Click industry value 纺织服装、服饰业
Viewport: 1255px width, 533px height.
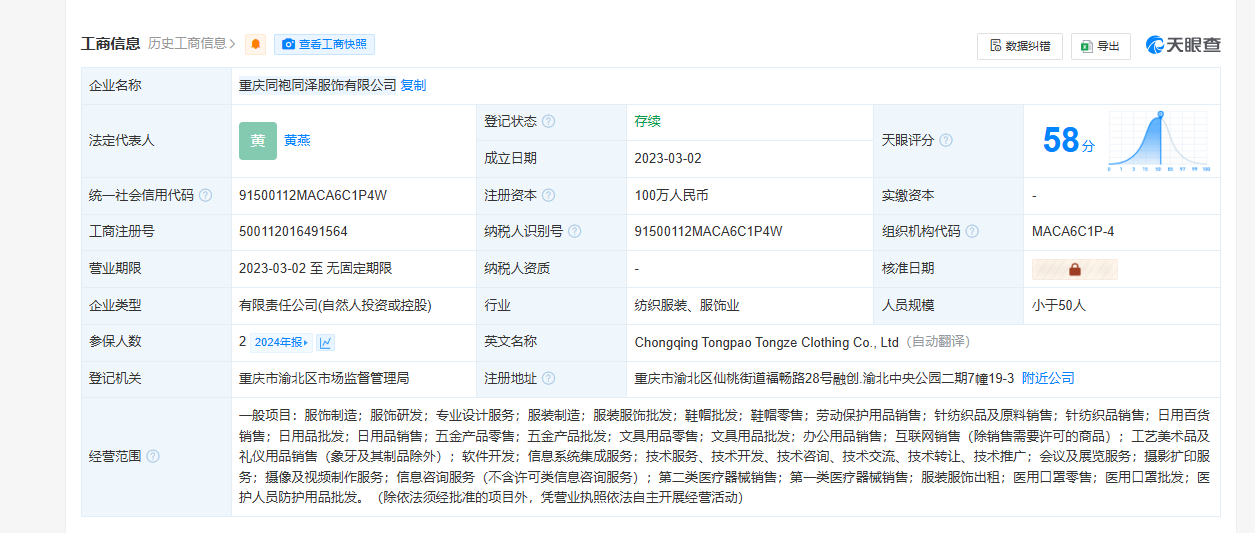point(687,305)
